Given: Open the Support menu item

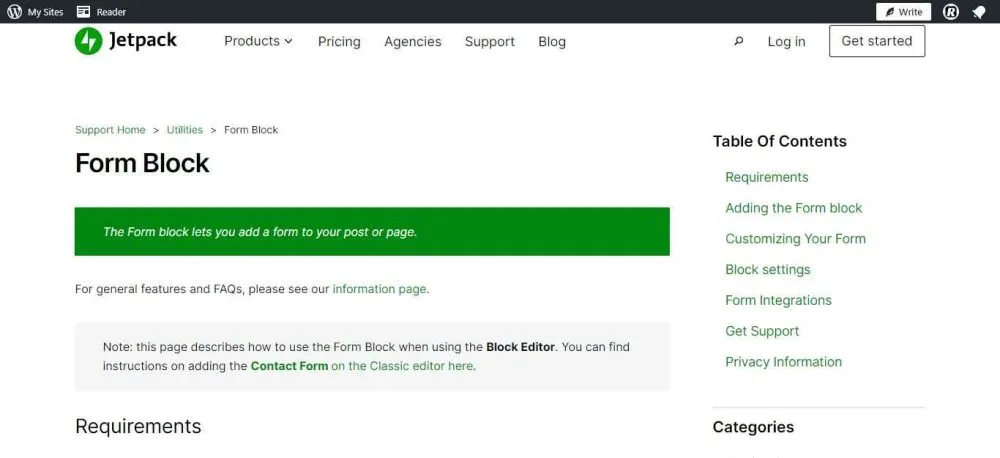Looking at the screenshot, I should click(489, 42).
